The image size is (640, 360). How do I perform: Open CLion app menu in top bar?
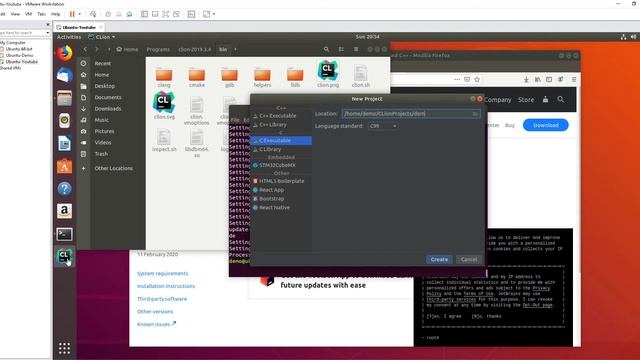pyautogui.click(x=102, y=37)
